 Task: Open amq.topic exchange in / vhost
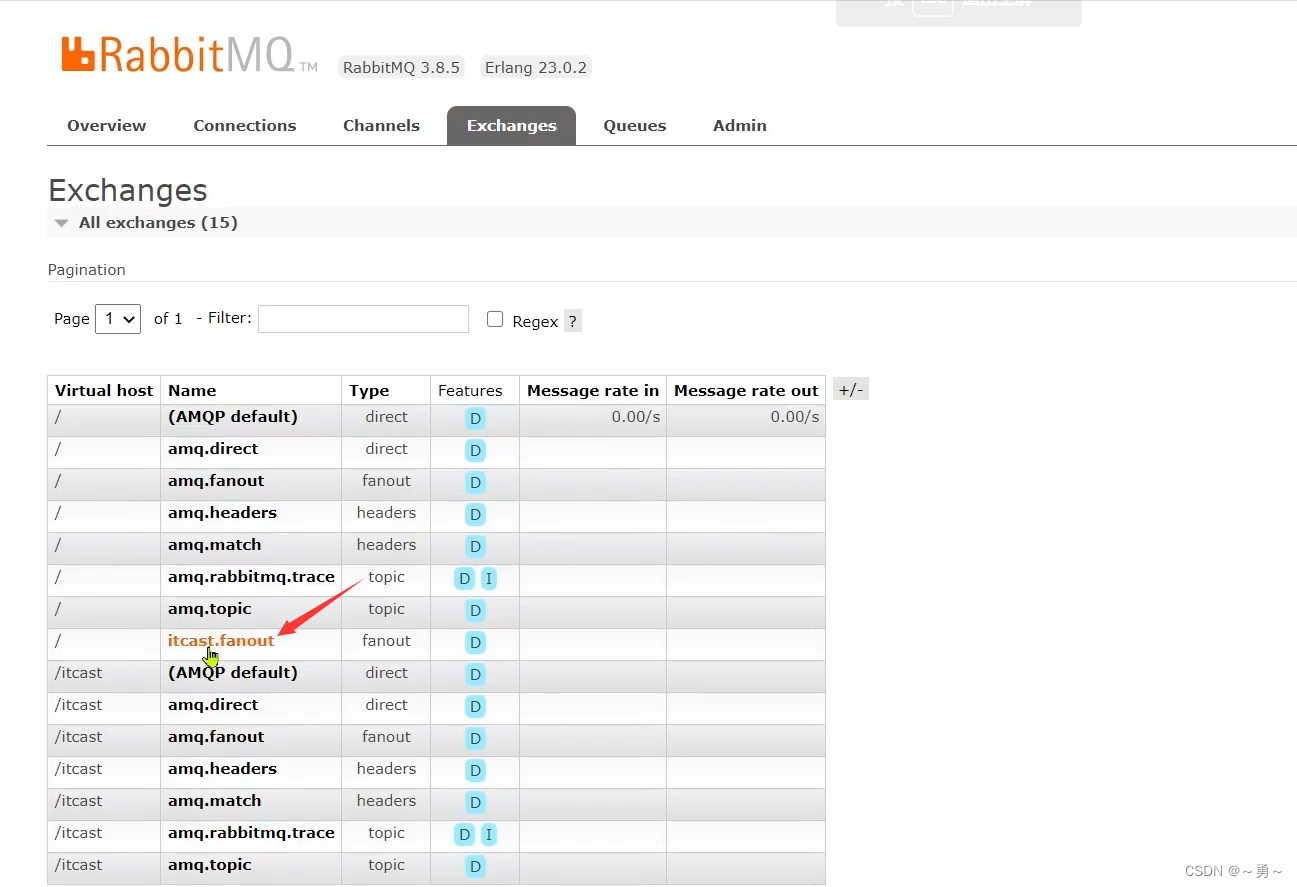[x=209, y=608]
